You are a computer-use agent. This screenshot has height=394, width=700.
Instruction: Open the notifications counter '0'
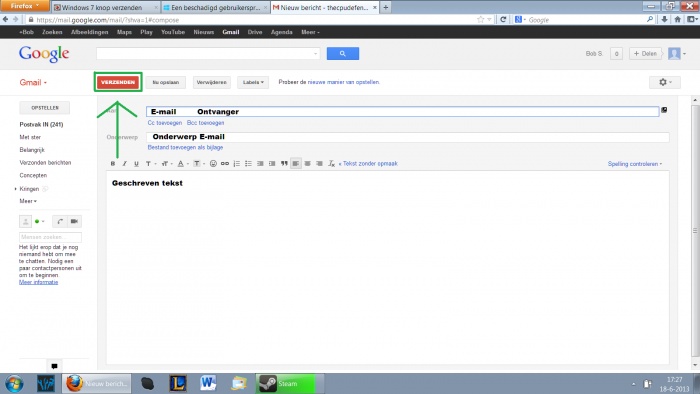[x=617, y=54]
